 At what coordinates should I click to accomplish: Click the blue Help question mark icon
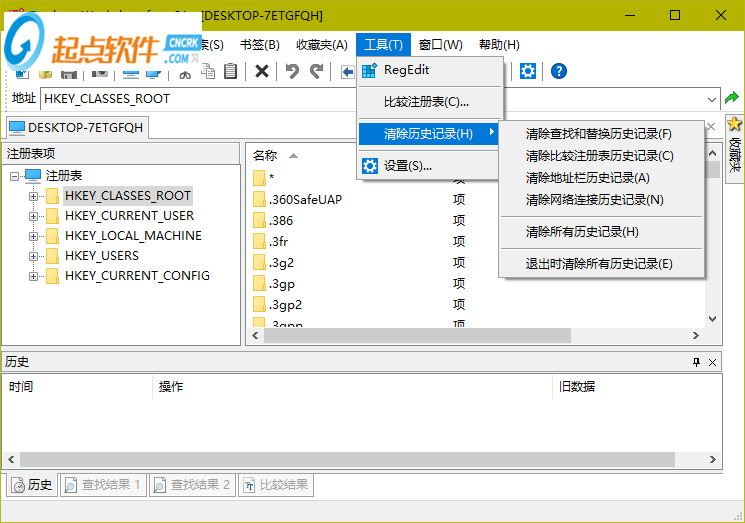[x=559, y=71]
